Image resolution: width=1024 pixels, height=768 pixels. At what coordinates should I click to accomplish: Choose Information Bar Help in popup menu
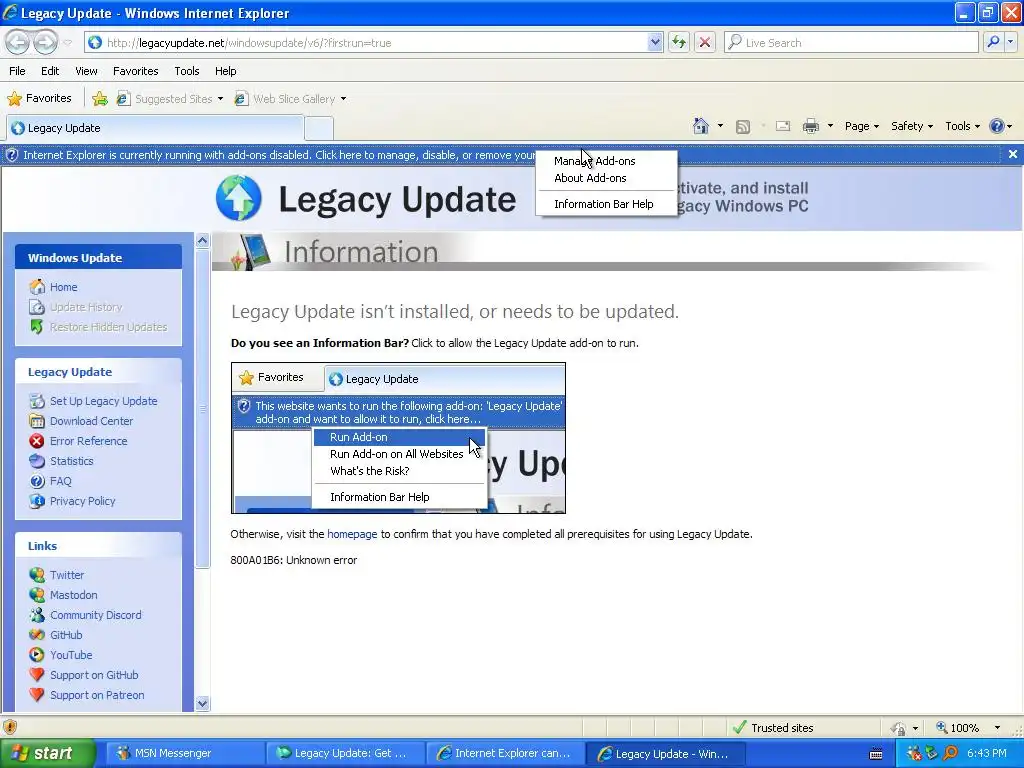606,204
